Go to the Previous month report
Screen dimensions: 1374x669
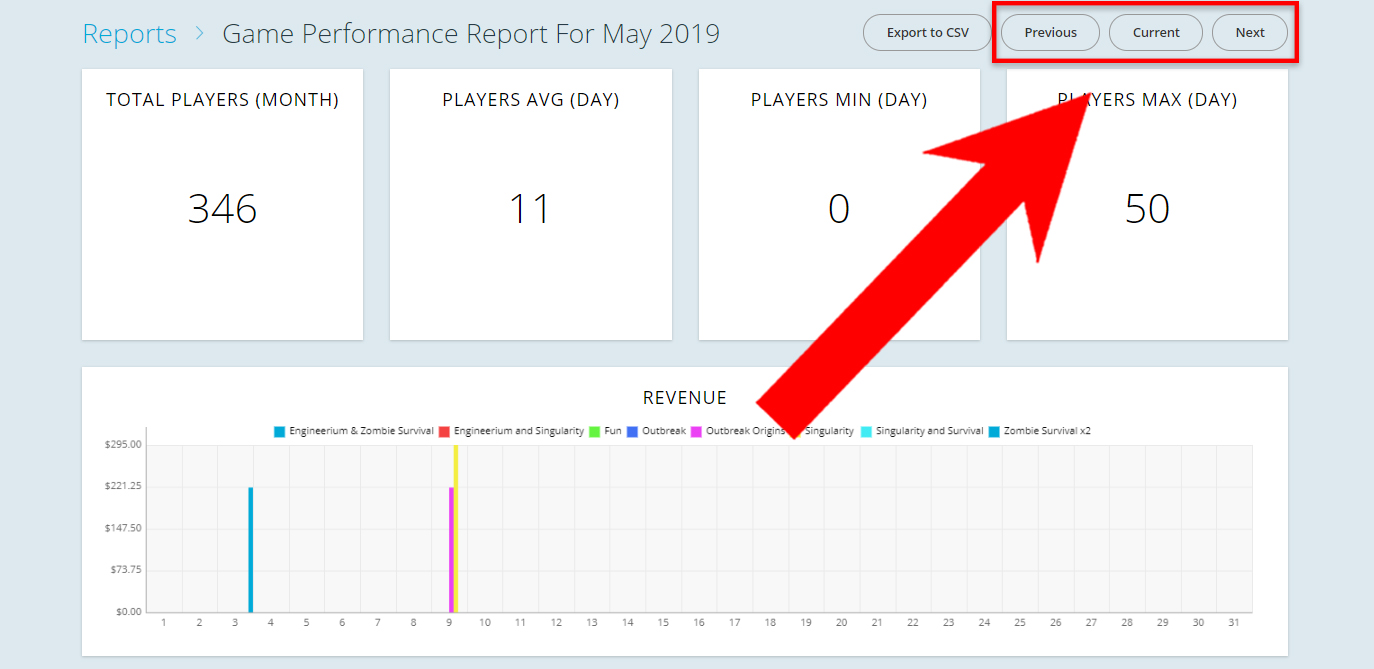(1050, 33)
